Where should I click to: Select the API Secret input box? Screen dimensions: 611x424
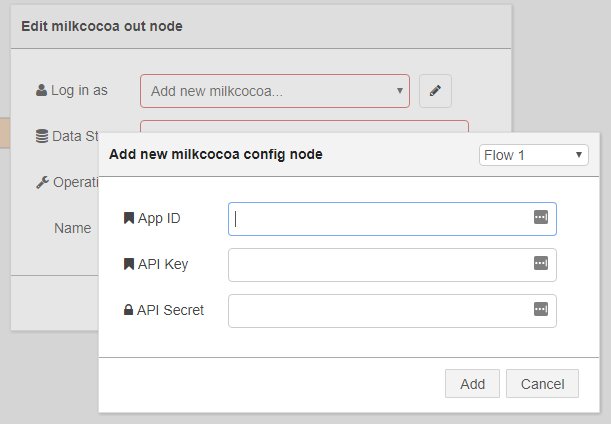pos(380,310)
